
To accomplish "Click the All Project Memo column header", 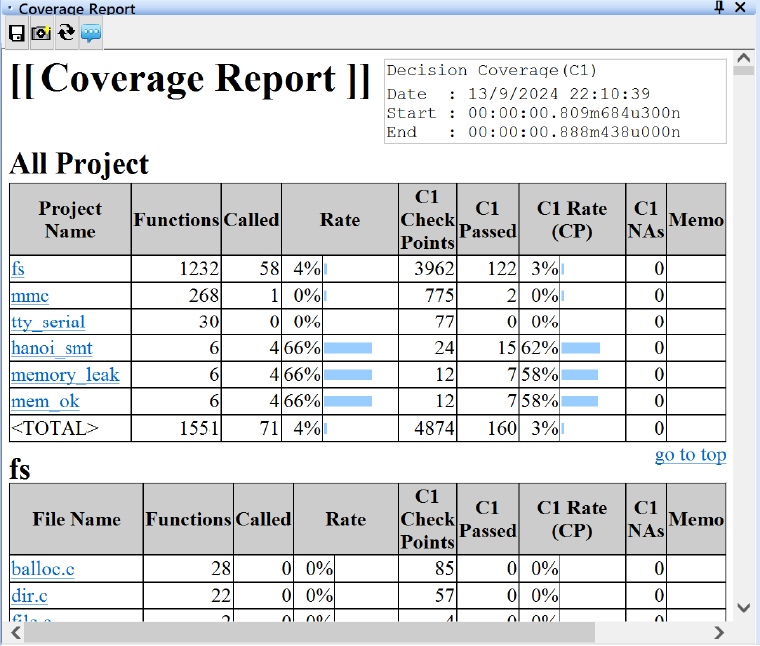I will [696, 220].
